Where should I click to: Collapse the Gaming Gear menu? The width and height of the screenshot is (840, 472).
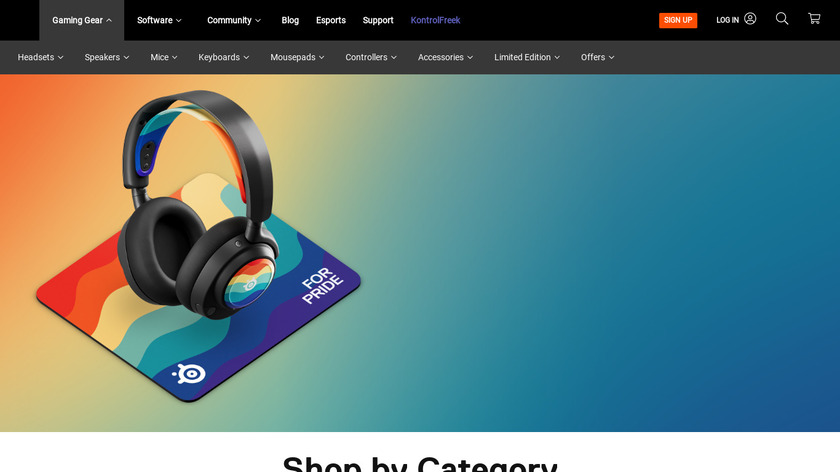(81, 20)
